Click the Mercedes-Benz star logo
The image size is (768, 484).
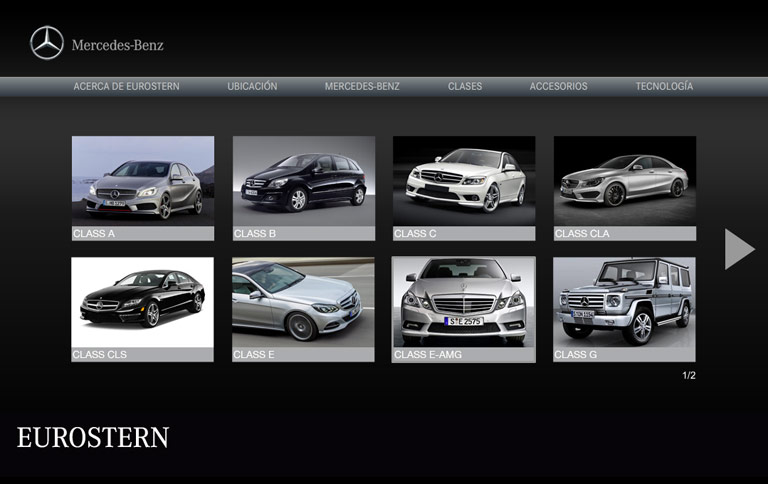point(47,43)
